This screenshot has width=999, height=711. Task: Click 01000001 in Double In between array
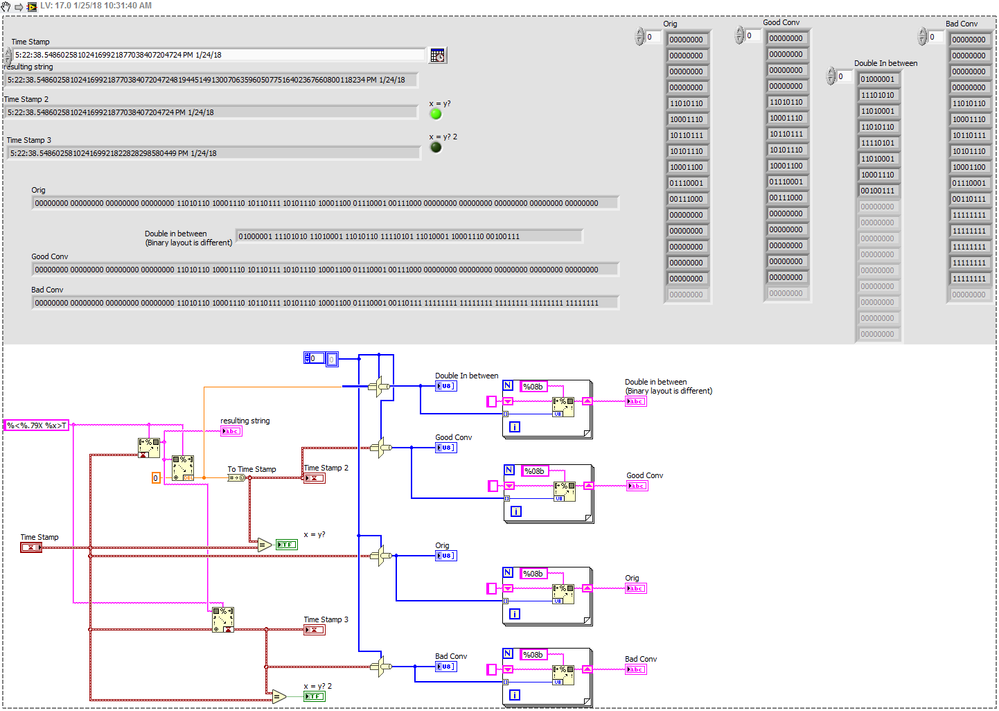click(x=878, y=80)
